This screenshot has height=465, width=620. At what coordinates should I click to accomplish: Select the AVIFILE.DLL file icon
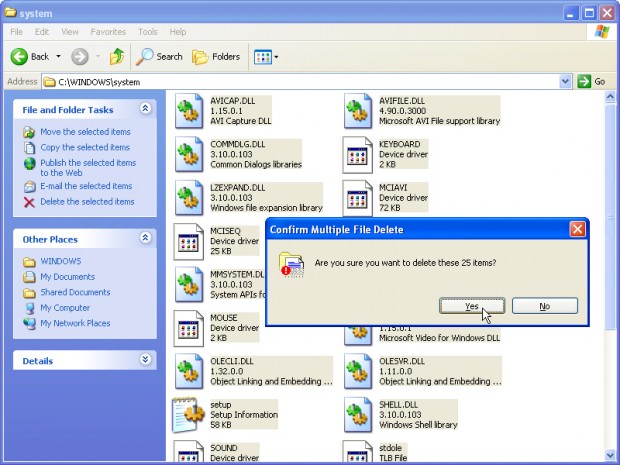[x=358, y=111]
